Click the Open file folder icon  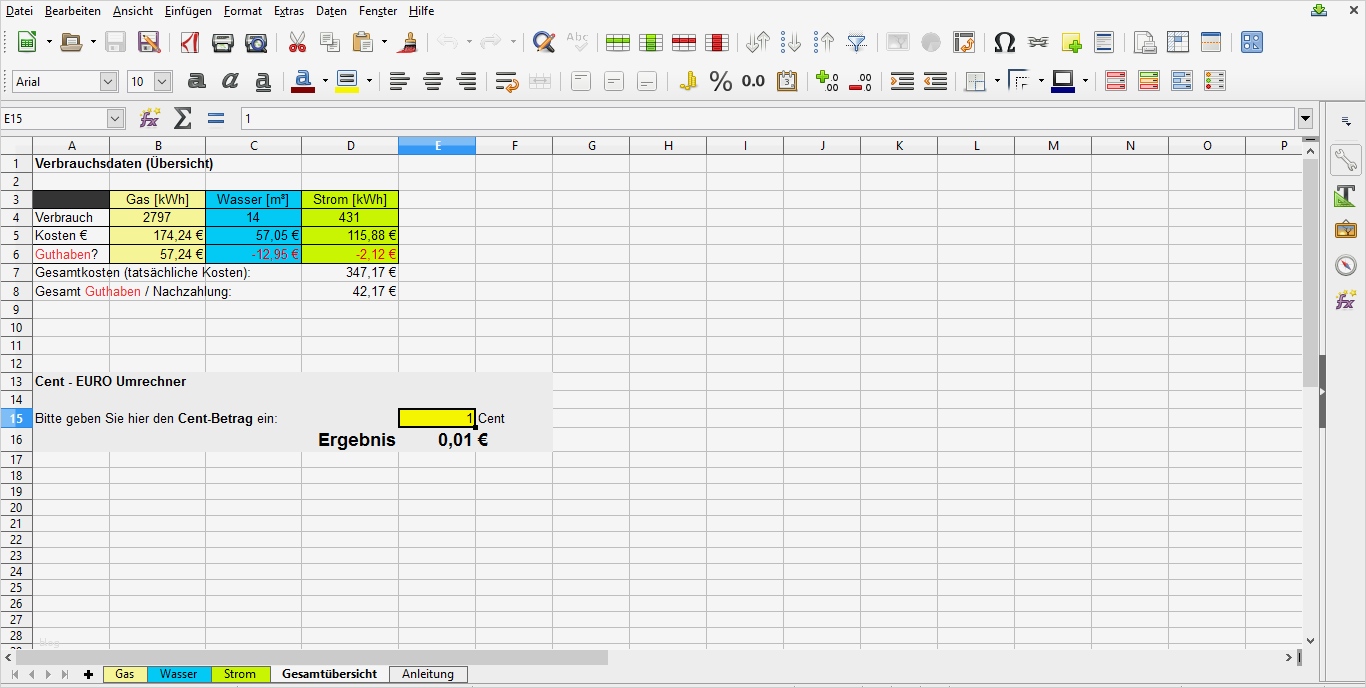click(71, 42)
